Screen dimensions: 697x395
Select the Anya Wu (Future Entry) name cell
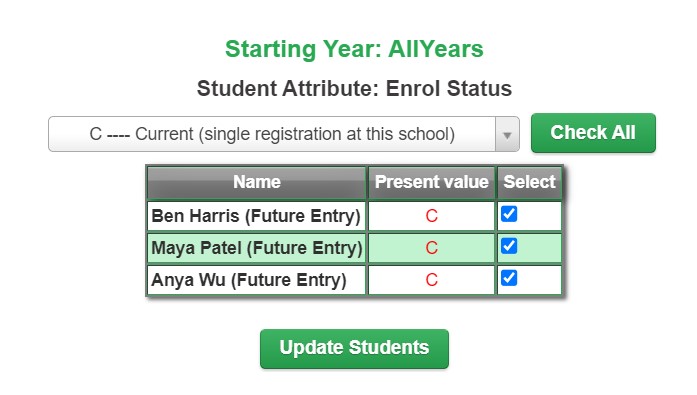pyautogui.click(x=256, y=280)
